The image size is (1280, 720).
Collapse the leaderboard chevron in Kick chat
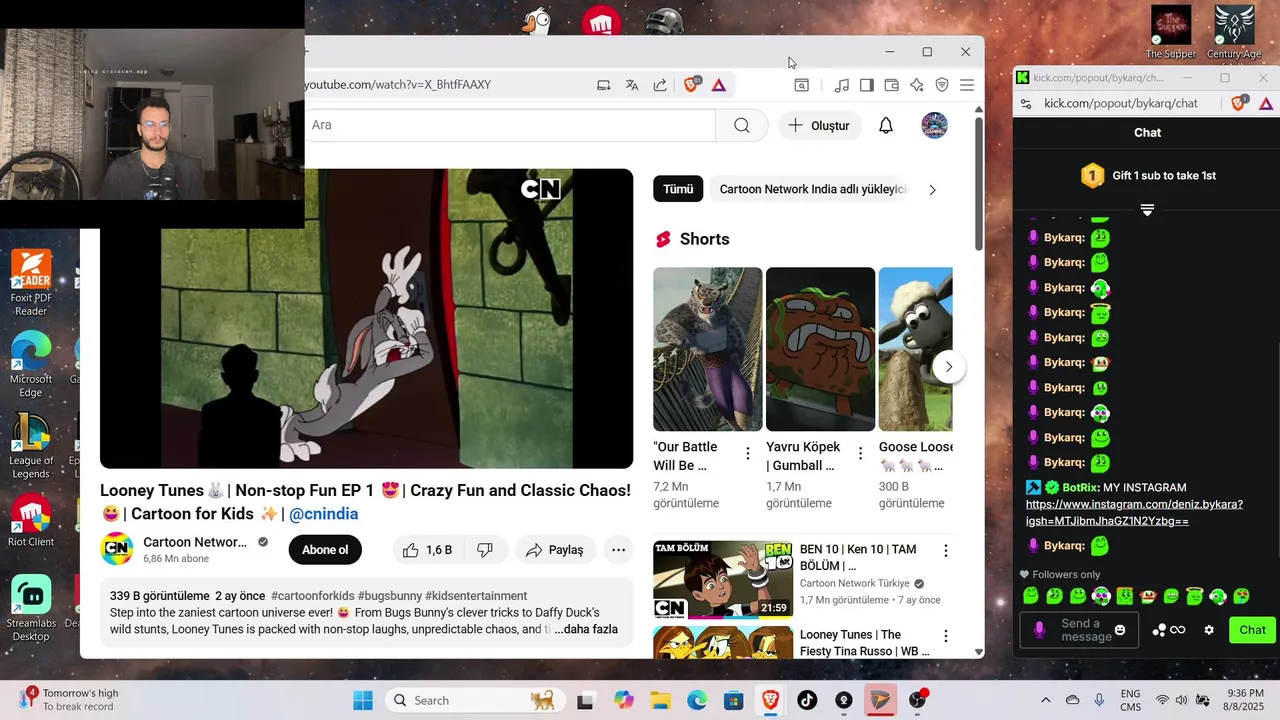1147,210
